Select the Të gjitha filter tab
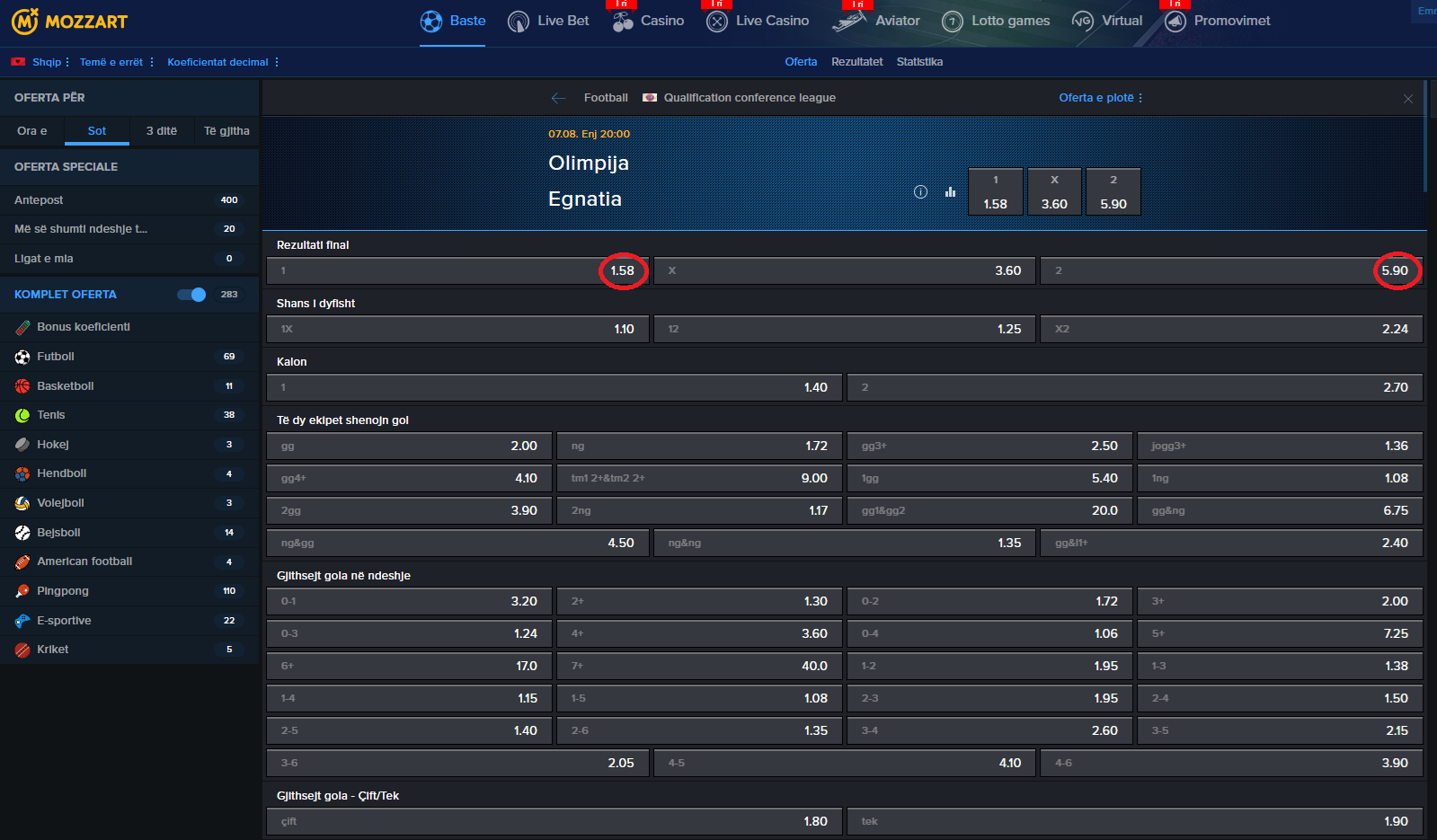This screenshot has height=840, width=1437. [226, 131]
